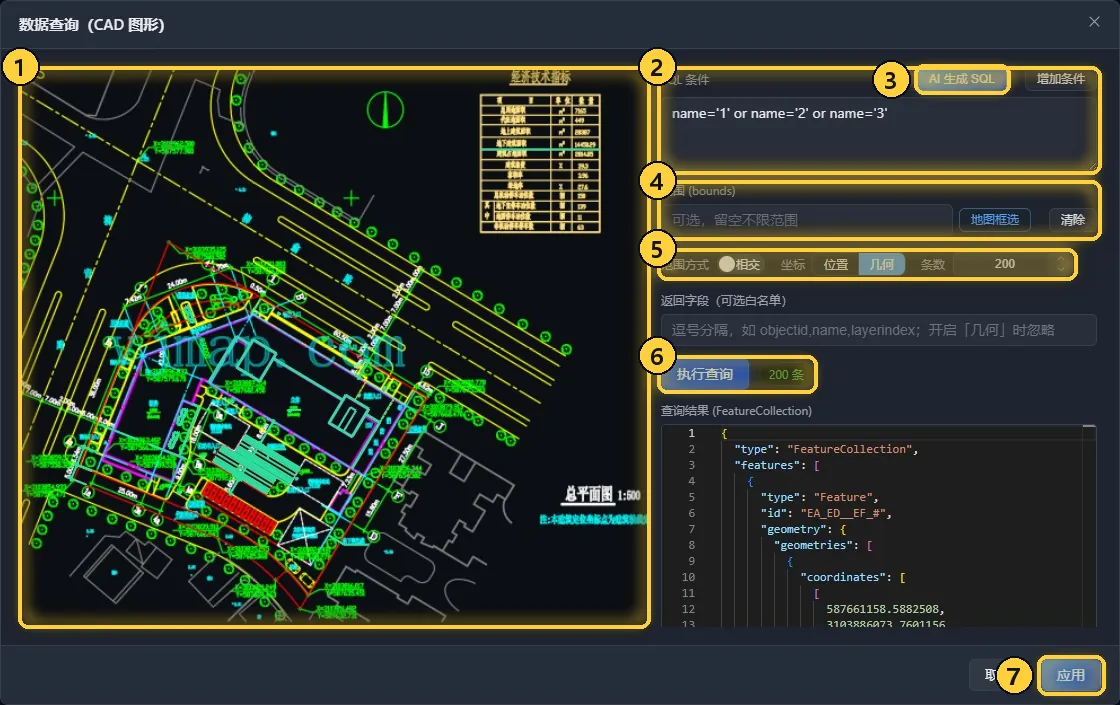
Task: Click the "geometries" key in the JSON result
Action: [816, 545]
